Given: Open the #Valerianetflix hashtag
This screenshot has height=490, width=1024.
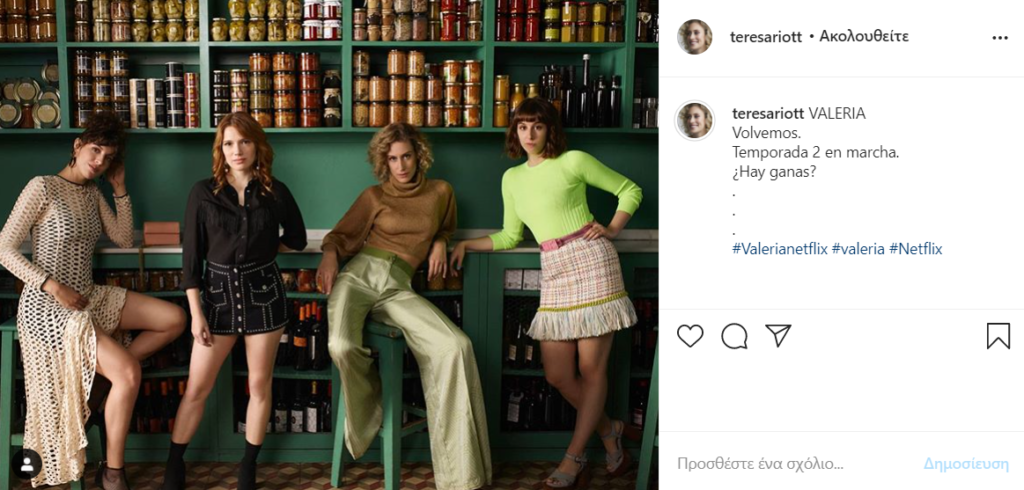Looking at the screenshot, I should coord(780,249).
